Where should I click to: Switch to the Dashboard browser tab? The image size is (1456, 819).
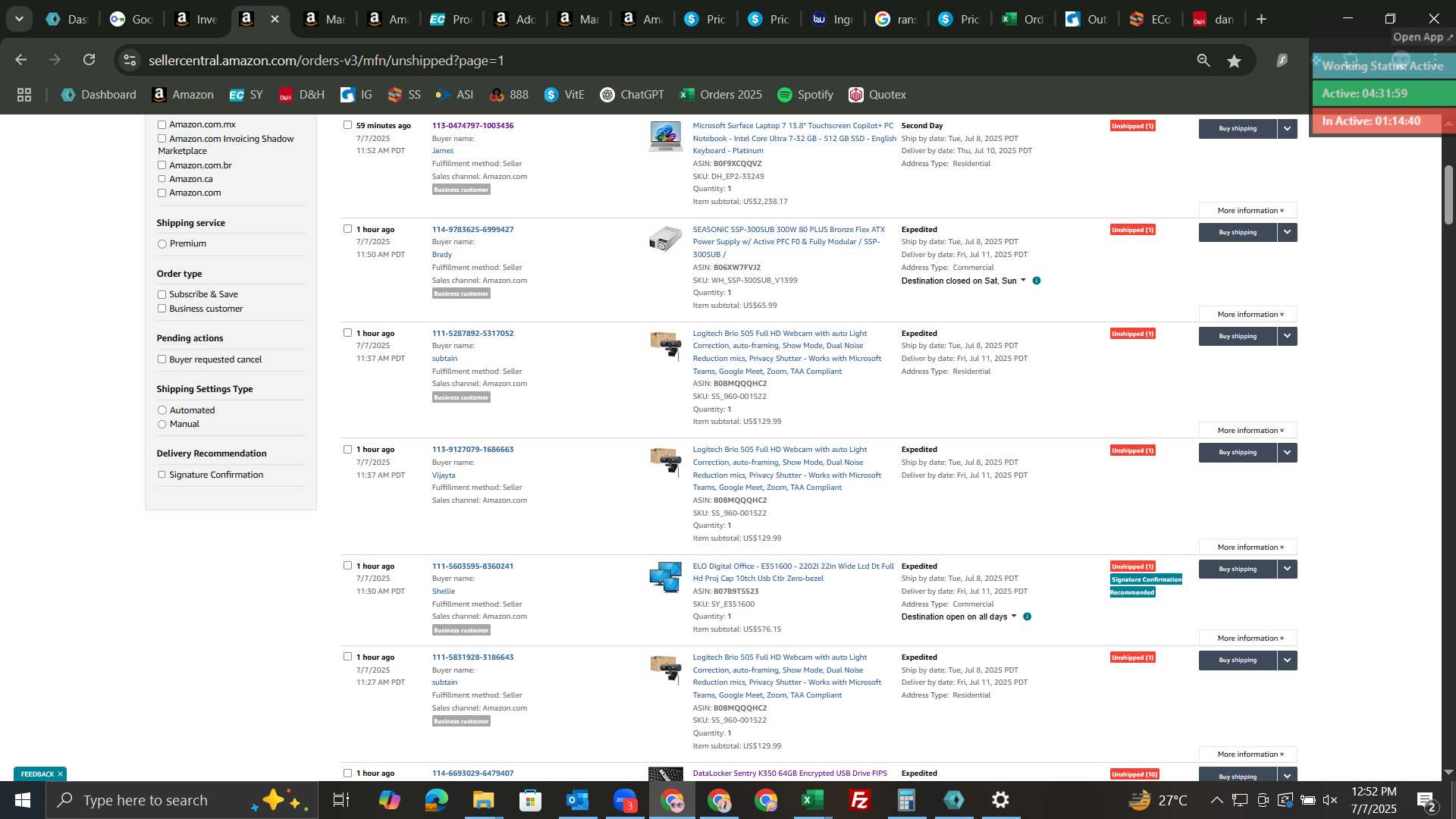66,20
